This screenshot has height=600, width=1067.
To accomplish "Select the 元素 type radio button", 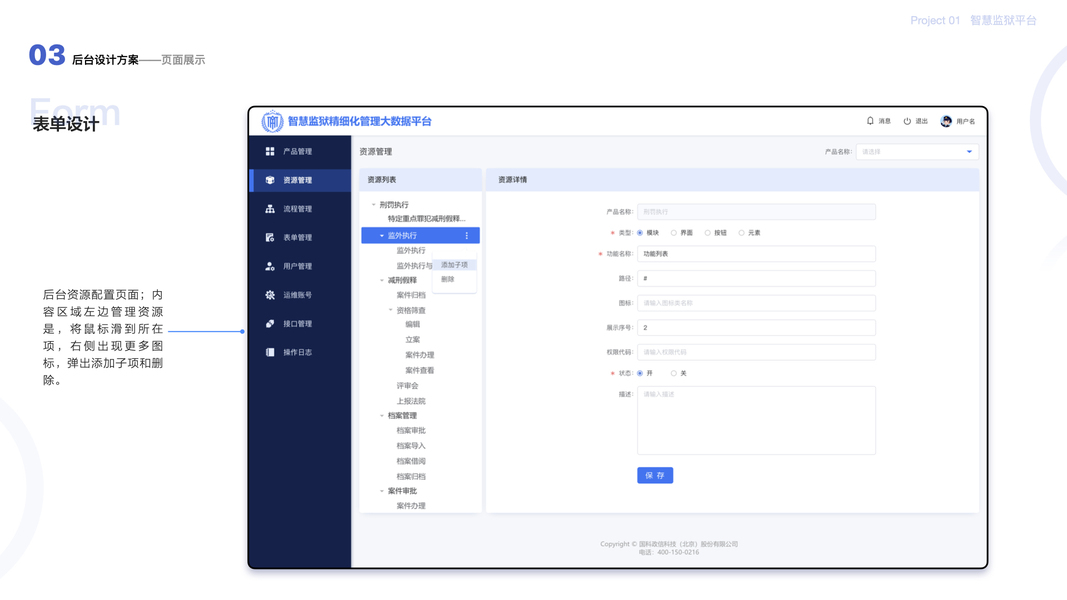I will pos(742,233).
